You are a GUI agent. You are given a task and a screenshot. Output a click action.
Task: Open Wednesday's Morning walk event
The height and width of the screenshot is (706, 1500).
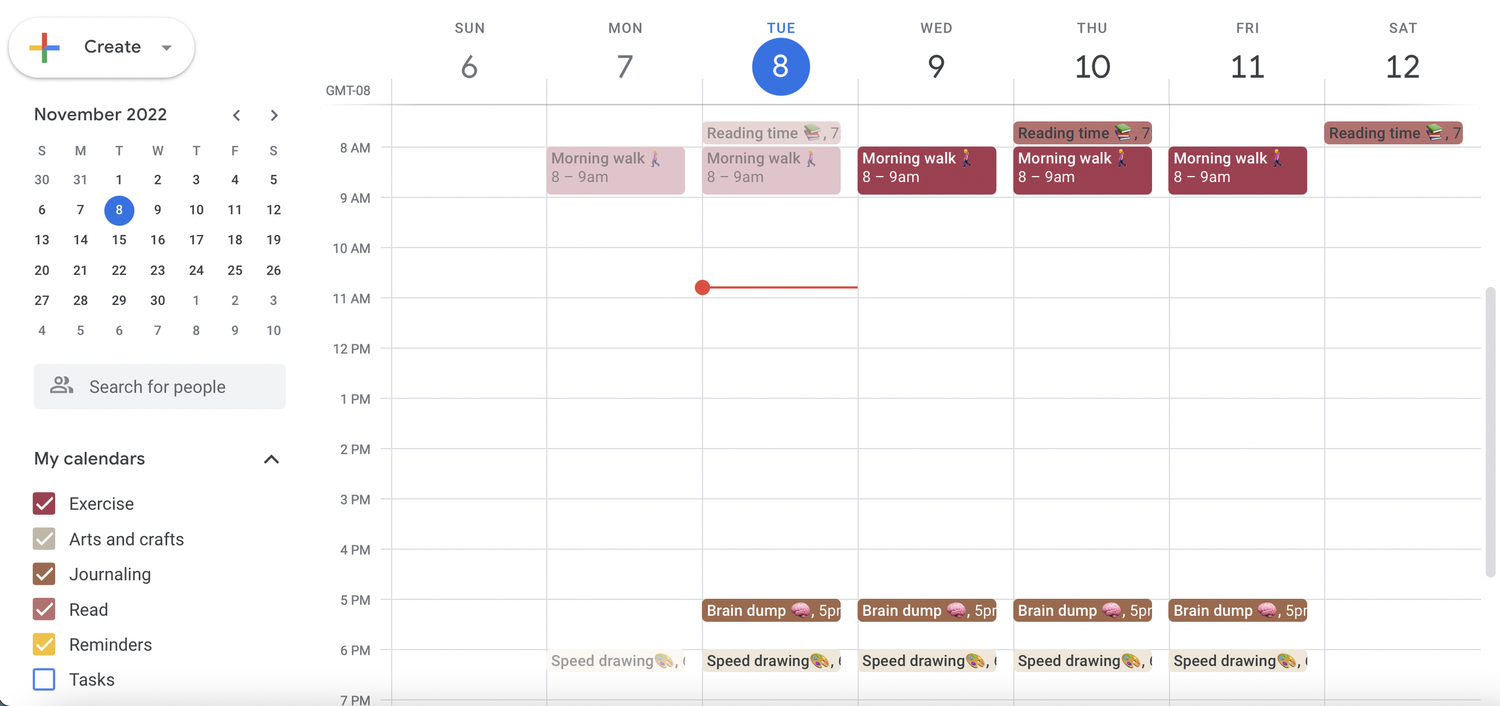(x=926, y=170)
